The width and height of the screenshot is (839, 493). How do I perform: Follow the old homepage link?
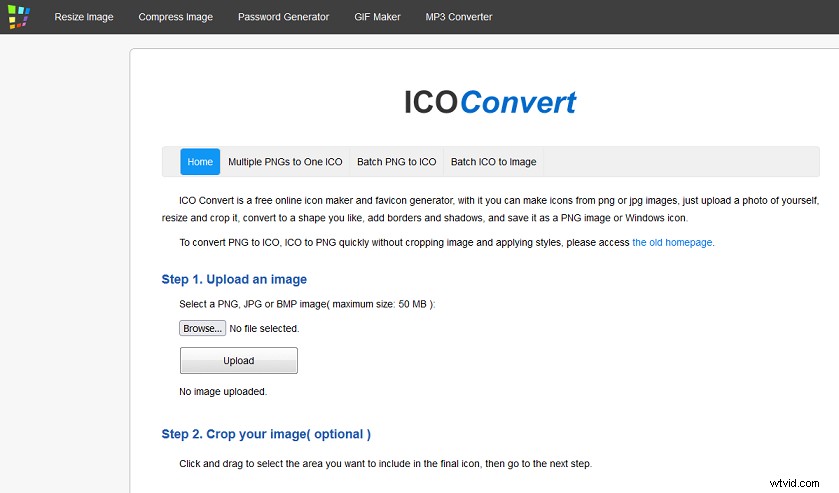click(672, 242)
